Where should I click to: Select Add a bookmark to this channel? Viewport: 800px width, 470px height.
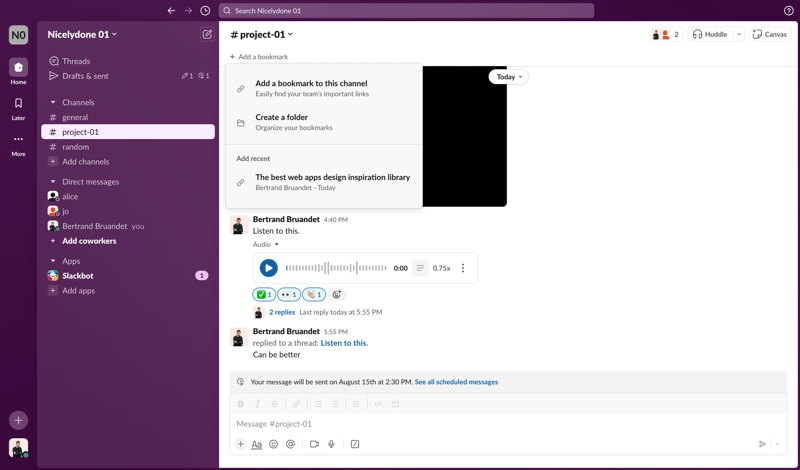(x=324, y=88)
